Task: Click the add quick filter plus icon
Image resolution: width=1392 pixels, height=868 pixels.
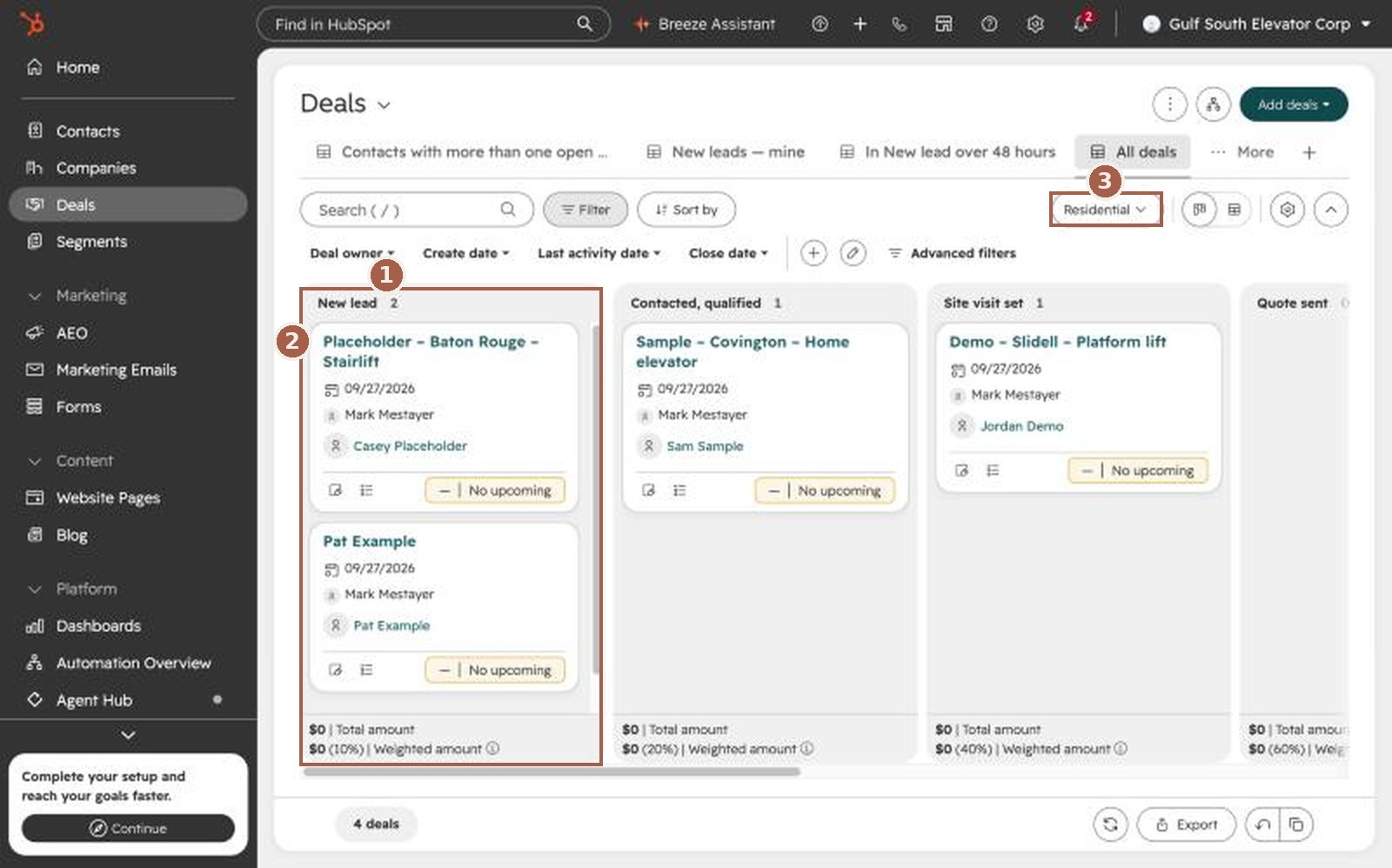Action: point(813,253)
